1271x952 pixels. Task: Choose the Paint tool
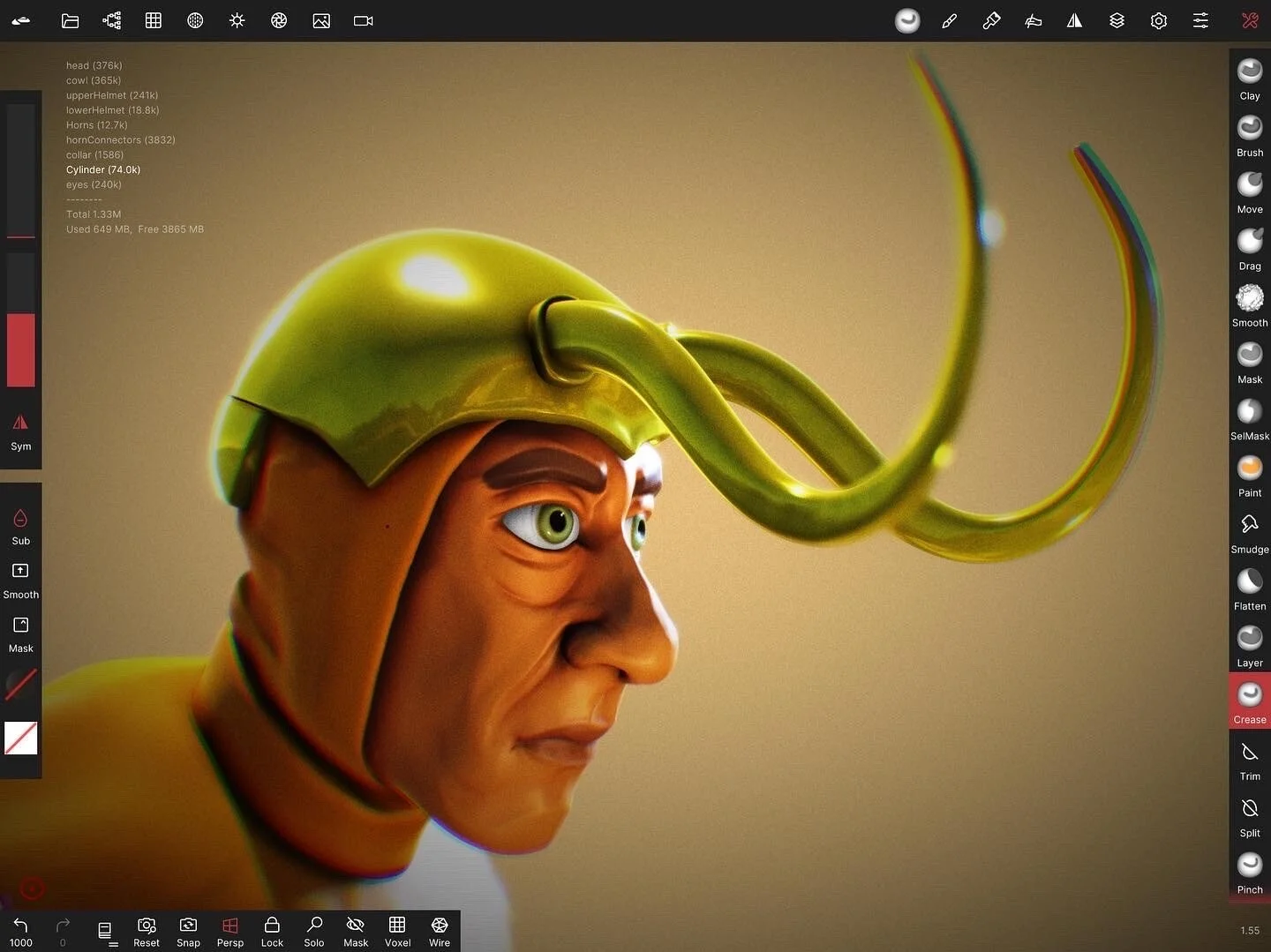pos(1249,476)
